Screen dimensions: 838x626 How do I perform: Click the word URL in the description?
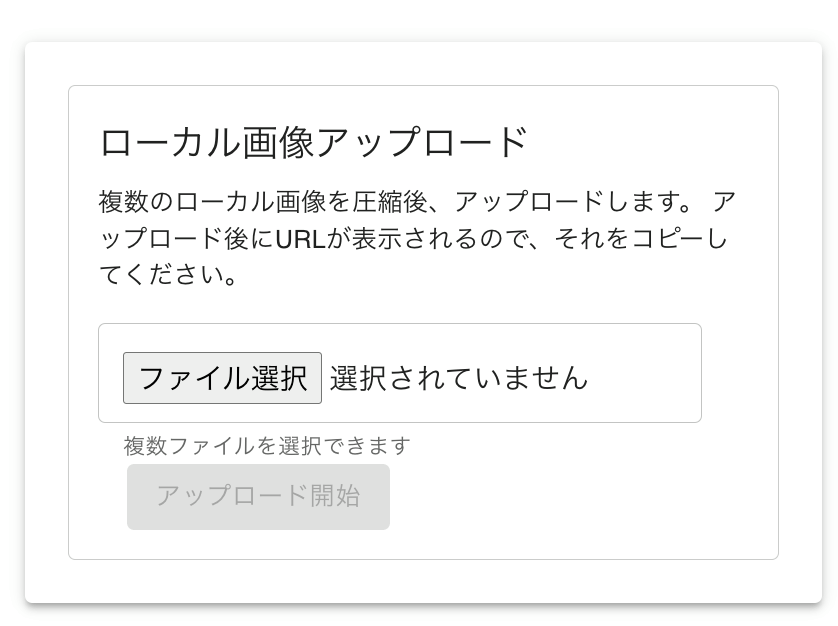point(300,239)
